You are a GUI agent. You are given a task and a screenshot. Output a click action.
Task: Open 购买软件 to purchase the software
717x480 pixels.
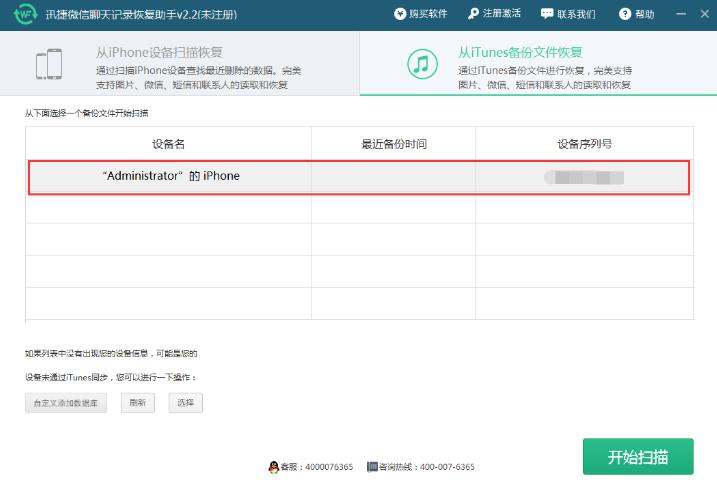(x=420, y=14)
